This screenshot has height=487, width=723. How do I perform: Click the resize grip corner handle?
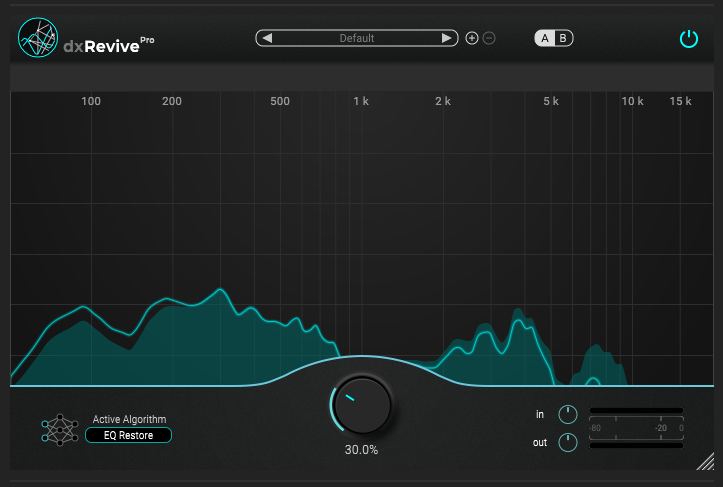pos(705,462)
